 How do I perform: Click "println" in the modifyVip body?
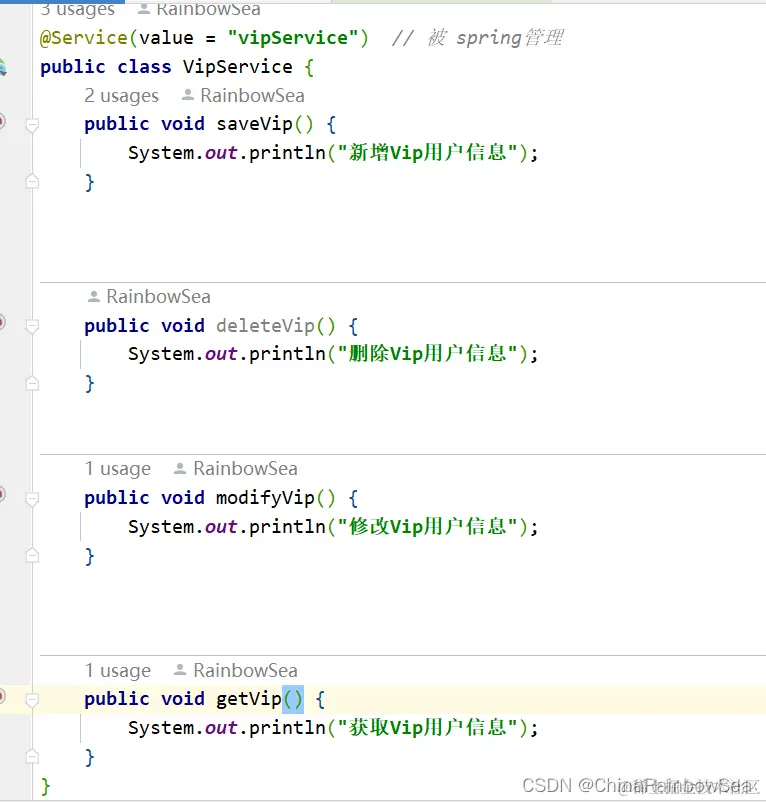click(x=287, y=527)
